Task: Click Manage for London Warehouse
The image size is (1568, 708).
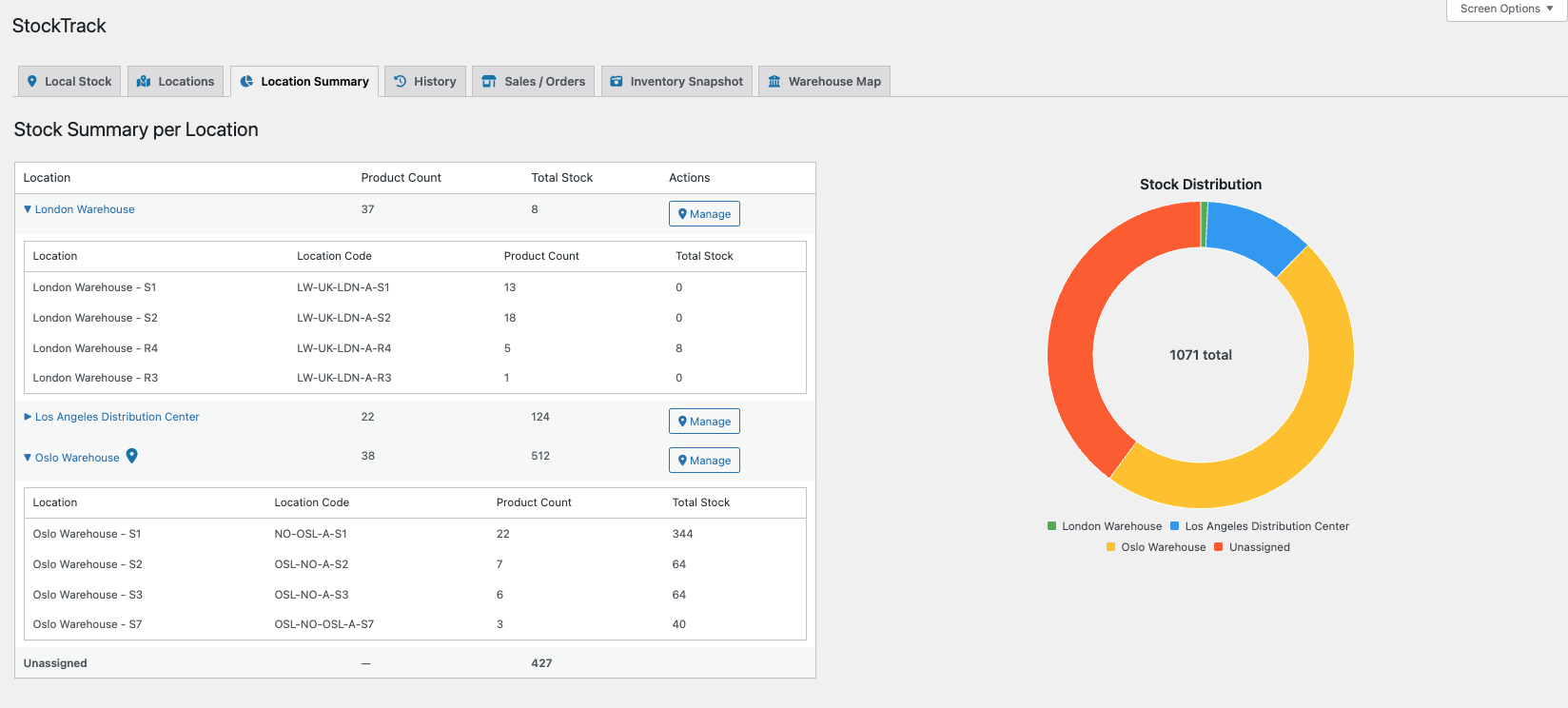Action: [x=704, y=214]
